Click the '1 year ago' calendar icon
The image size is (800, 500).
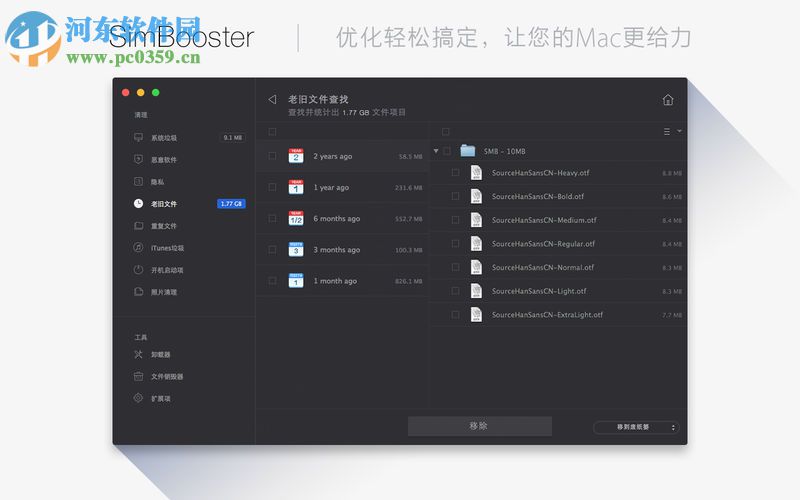296,187
